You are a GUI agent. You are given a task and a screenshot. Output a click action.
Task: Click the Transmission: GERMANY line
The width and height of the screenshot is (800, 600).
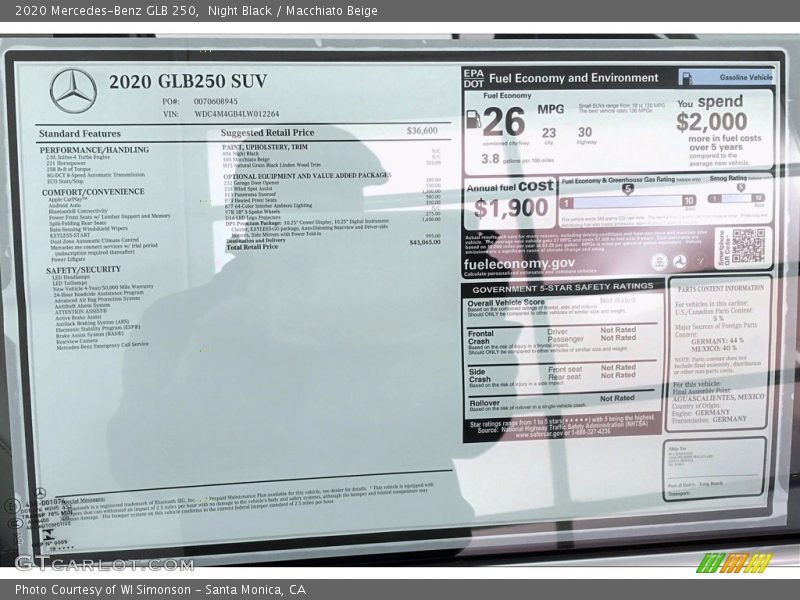tap(709, 419)
